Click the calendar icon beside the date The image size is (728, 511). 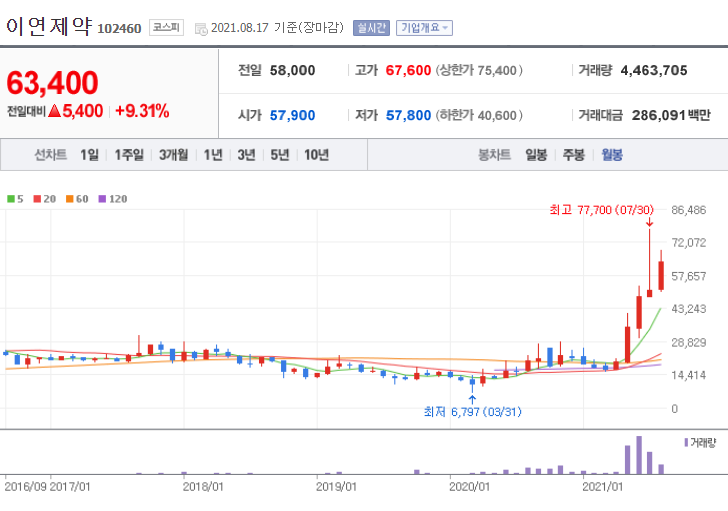(x=201, y=29)
